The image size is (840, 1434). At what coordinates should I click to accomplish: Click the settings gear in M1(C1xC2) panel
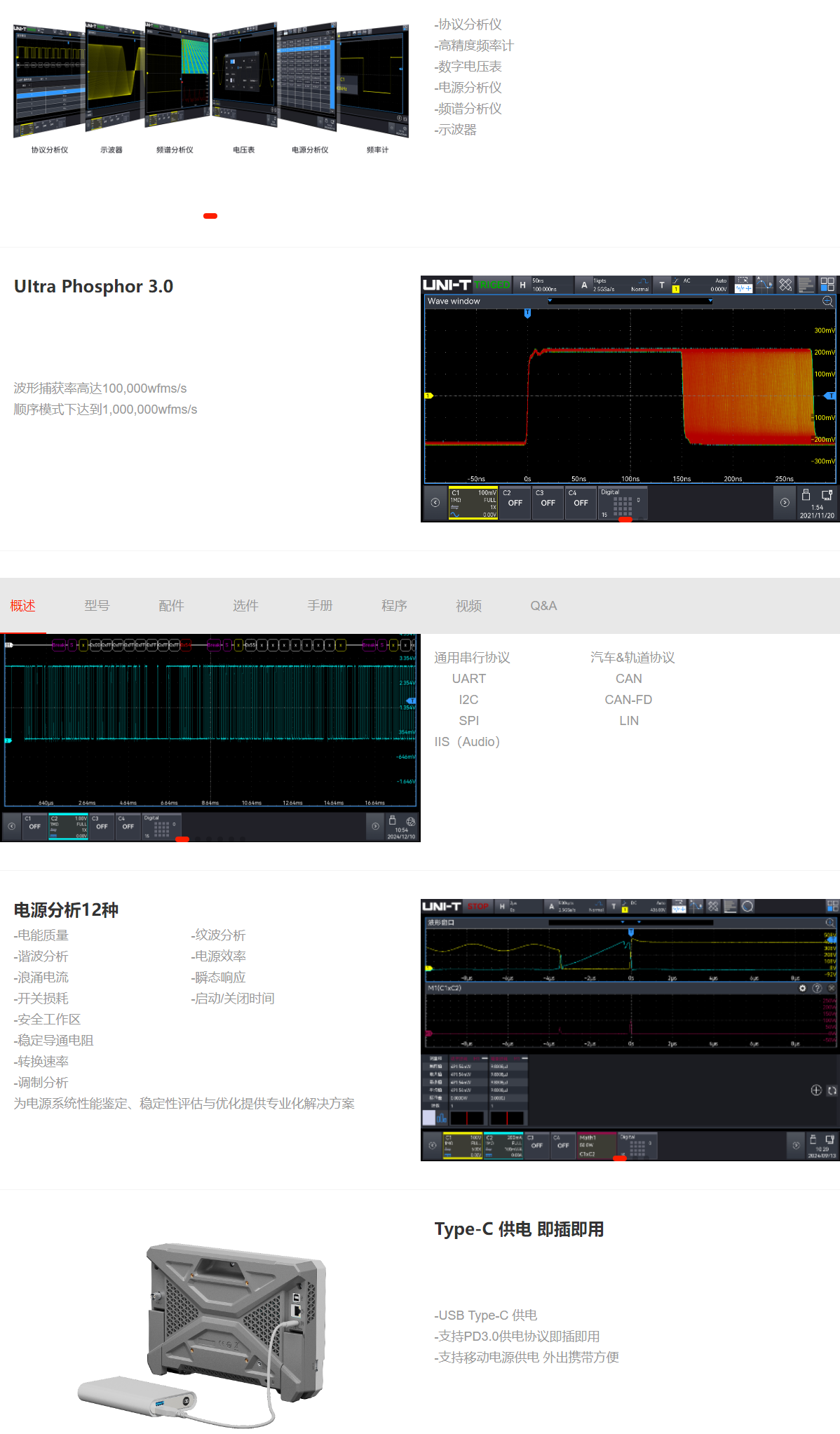point(803,988)
